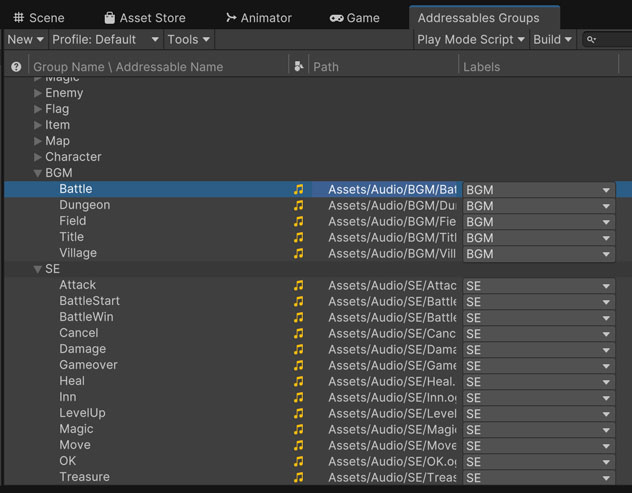Click the music note icon for Attack

(299, 285)
